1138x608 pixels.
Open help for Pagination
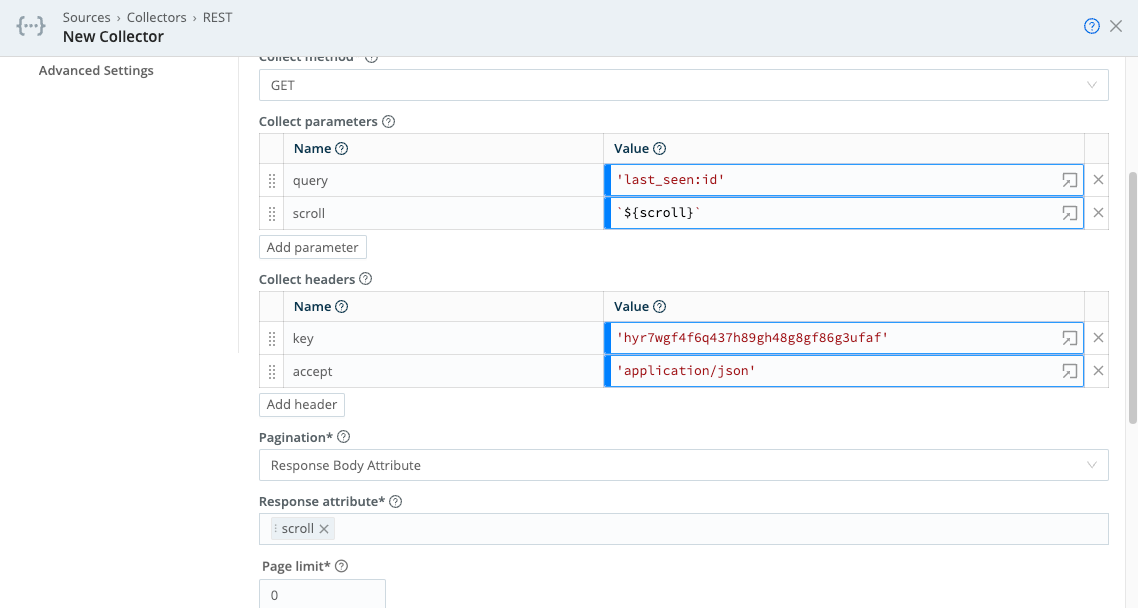343,437
